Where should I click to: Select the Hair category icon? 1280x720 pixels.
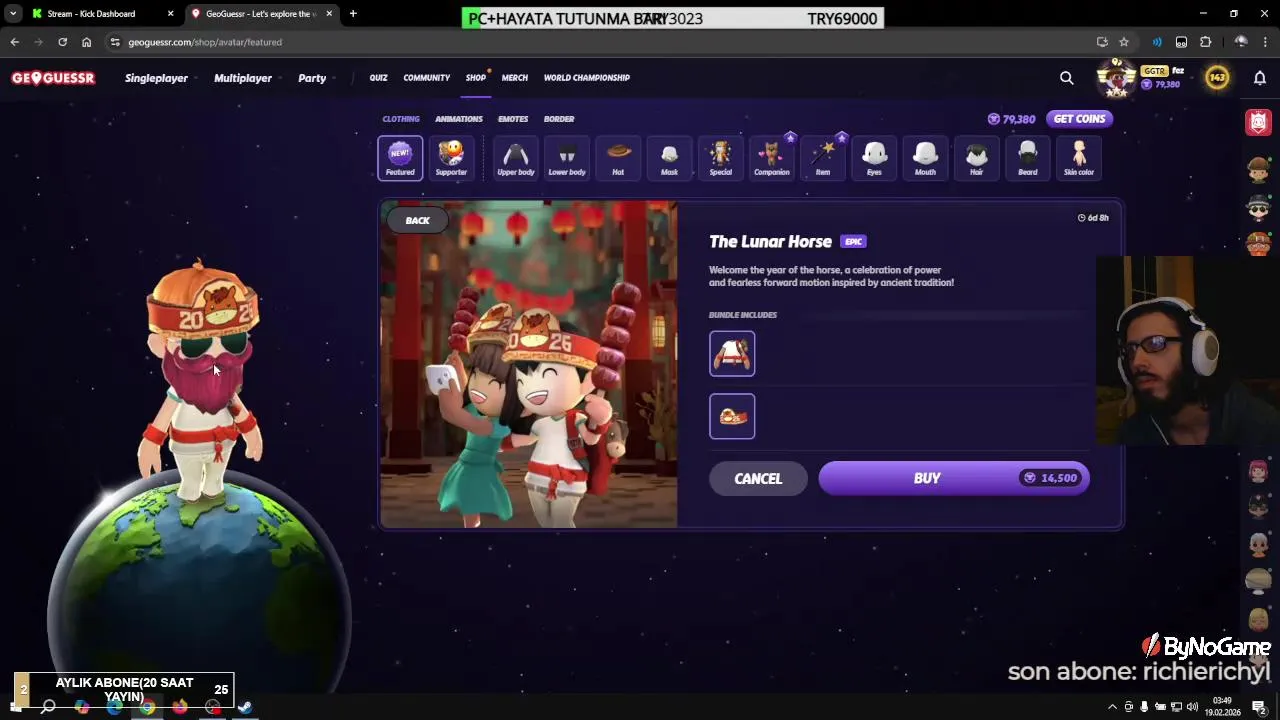[x=976, y=158]
